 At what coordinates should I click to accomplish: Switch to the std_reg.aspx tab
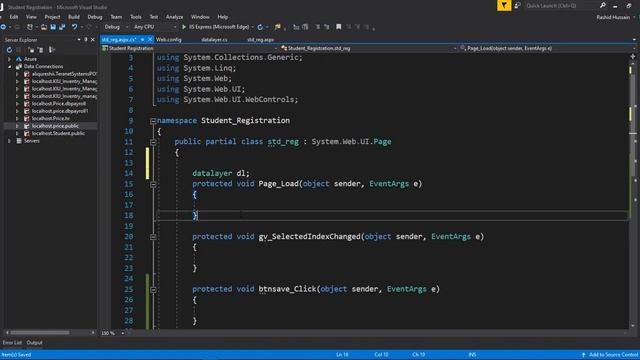point(260,40)
